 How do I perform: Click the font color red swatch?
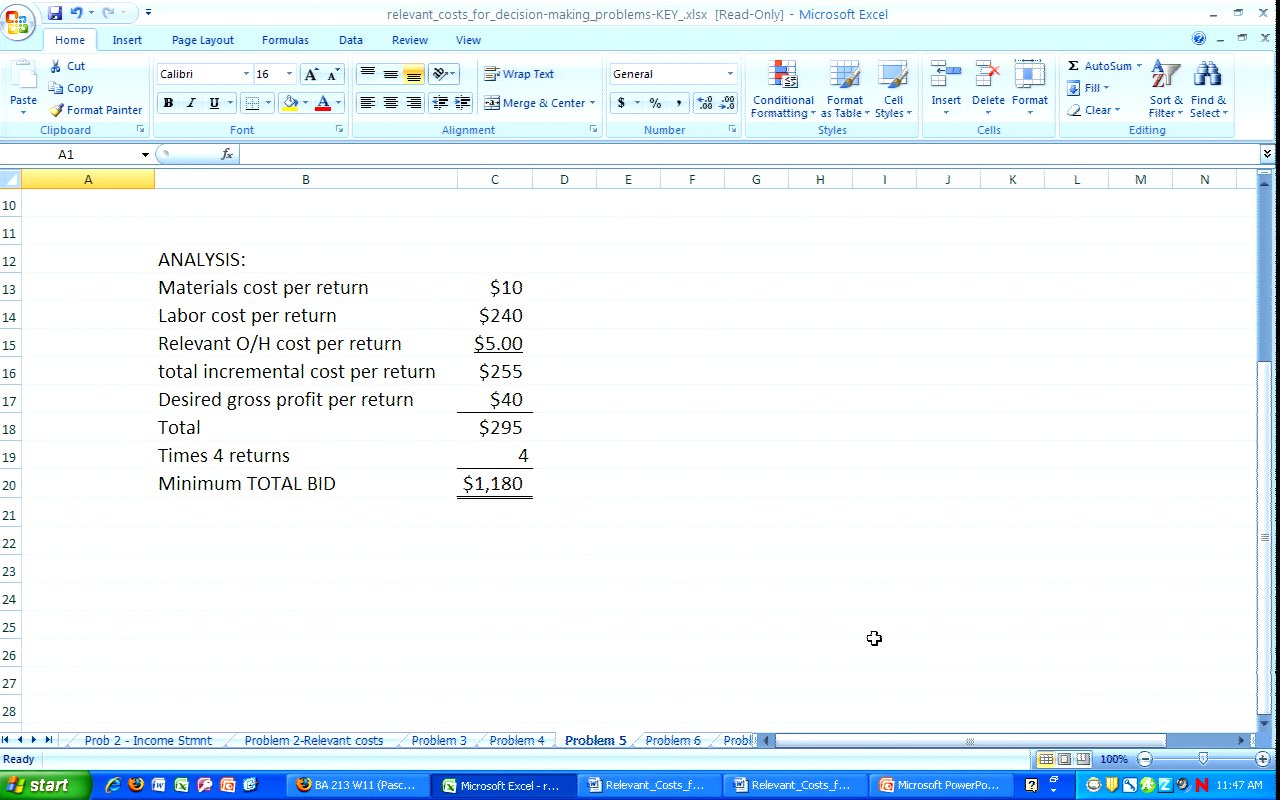[x=322, y=103]
